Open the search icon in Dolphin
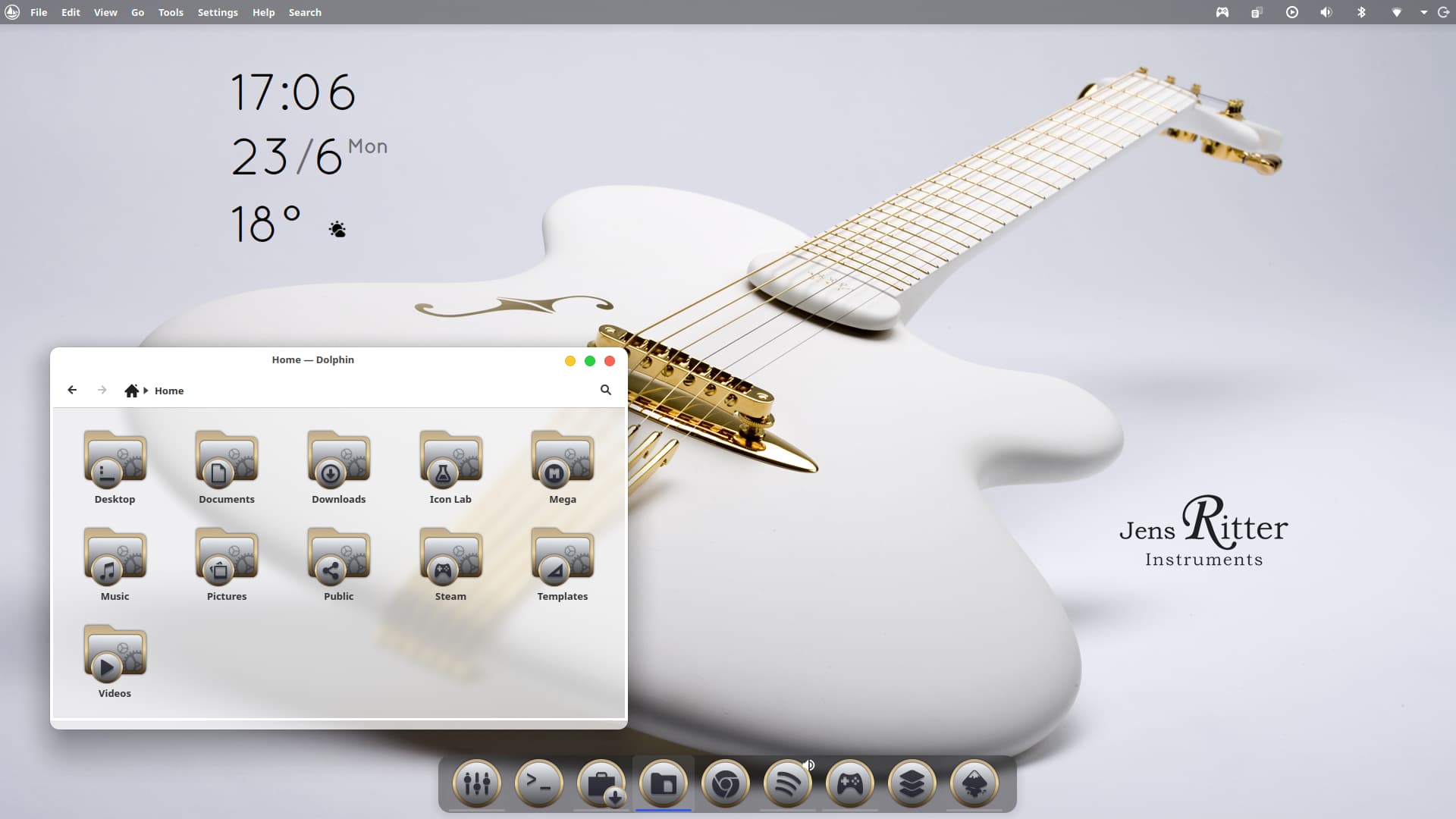This screenshot has height=819, width=1456. [x=606, y=390]
